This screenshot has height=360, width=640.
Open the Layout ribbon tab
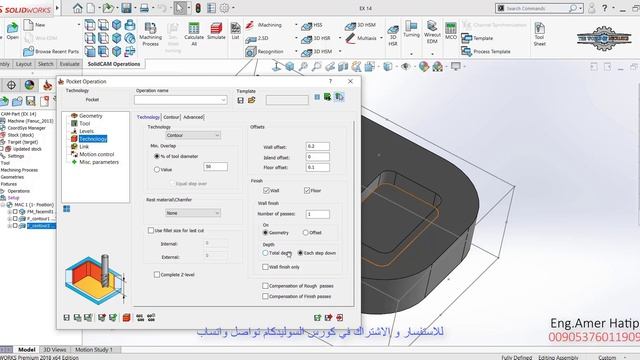coord(24,64)
